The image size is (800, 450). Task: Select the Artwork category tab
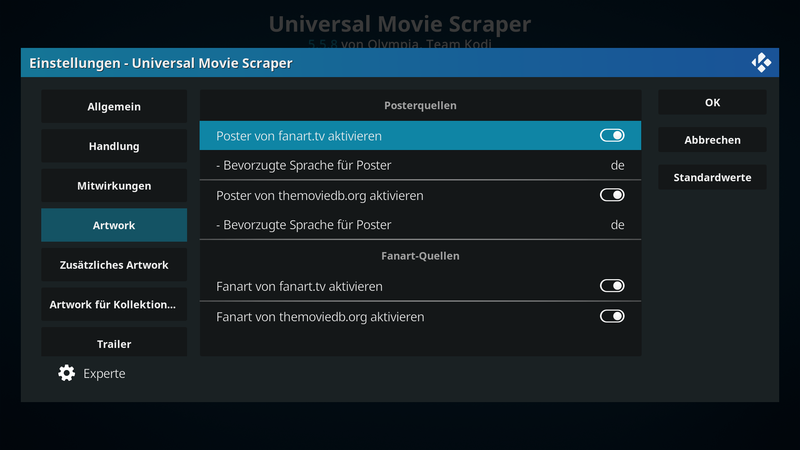114,225
